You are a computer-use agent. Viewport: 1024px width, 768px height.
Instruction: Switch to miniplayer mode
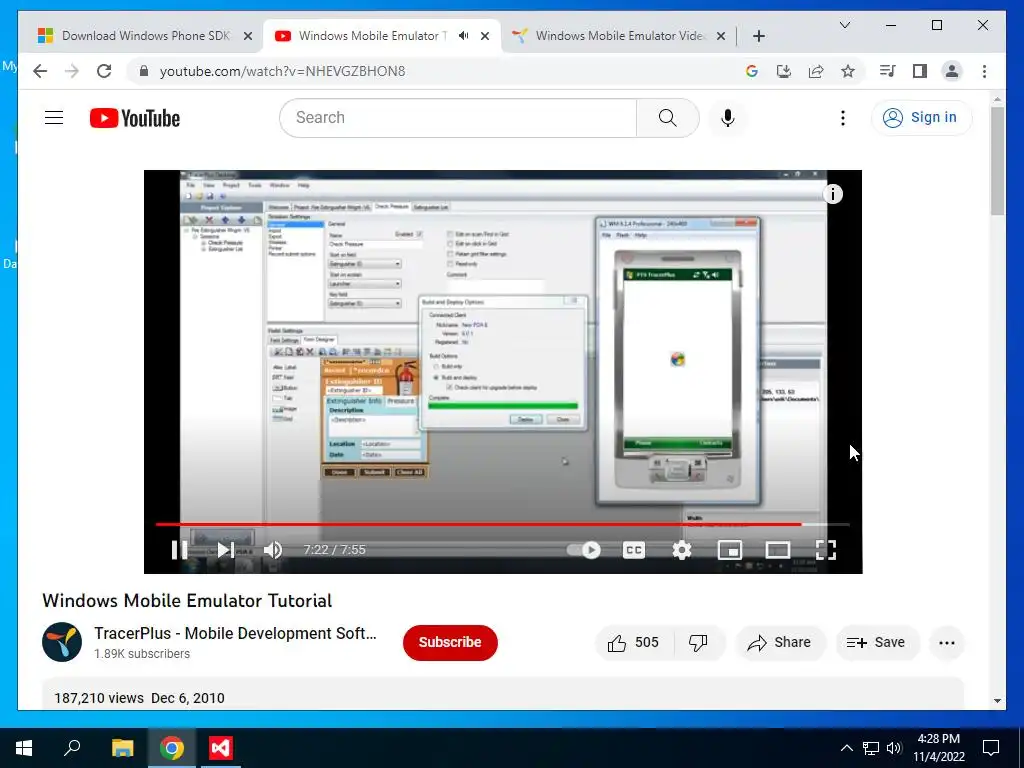pos(729,550)
